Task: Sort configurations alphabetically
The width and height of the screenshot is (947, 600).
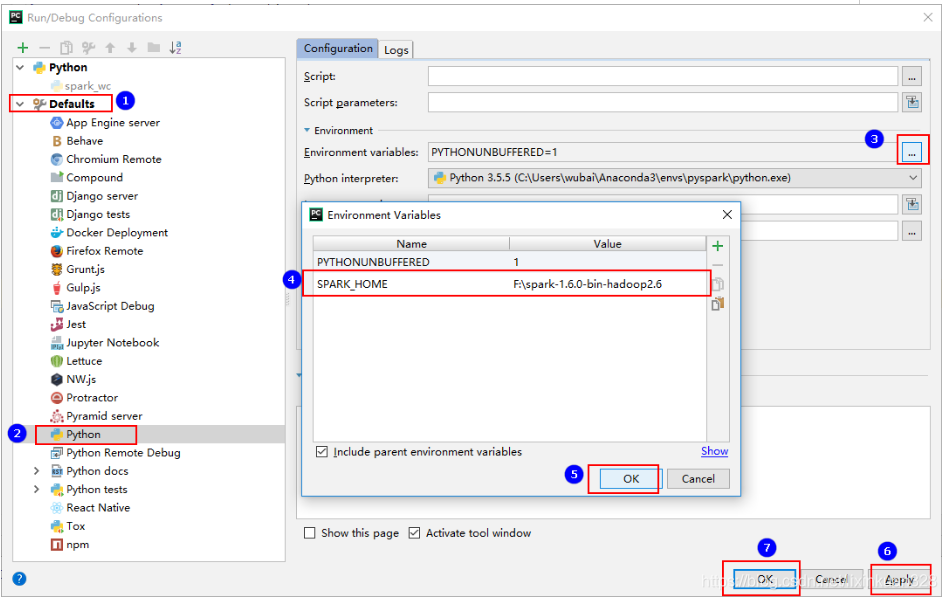Action: tap(175, 47)
